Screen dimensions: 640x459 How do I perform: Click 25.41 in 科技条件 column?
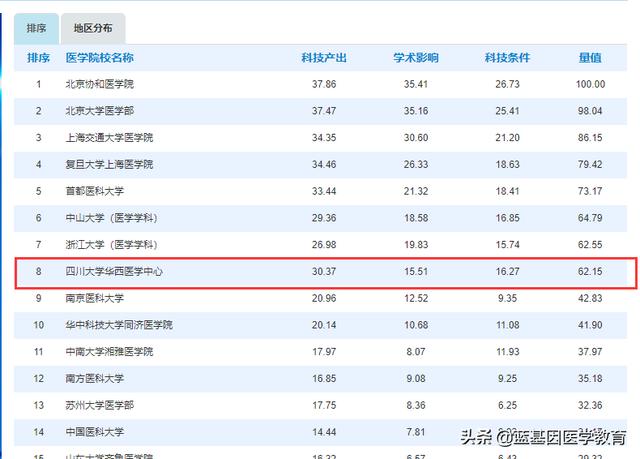[x=507, y=111]
